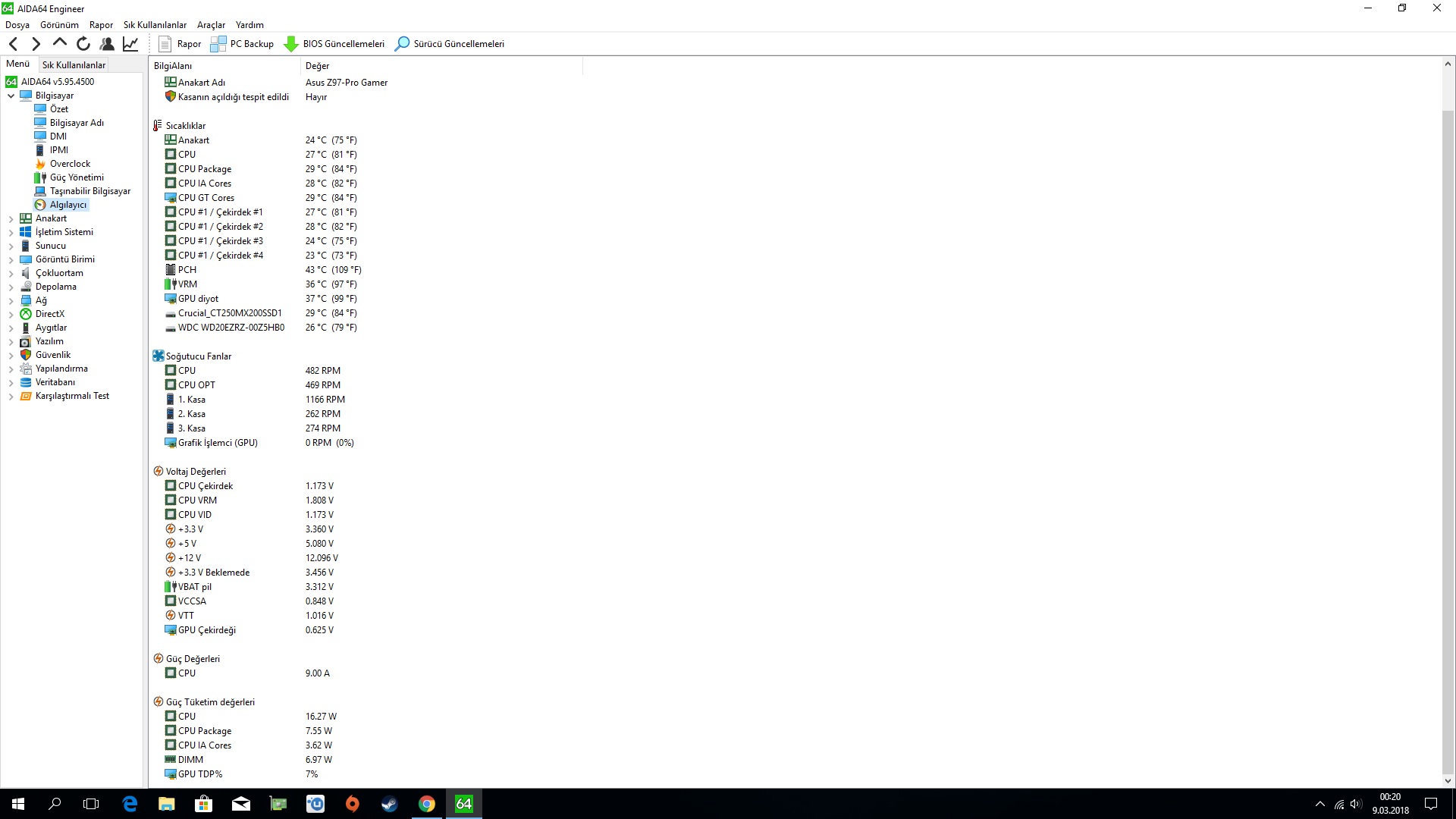Open Sürücü Güncellemeleri

click(x=450, y=44)
